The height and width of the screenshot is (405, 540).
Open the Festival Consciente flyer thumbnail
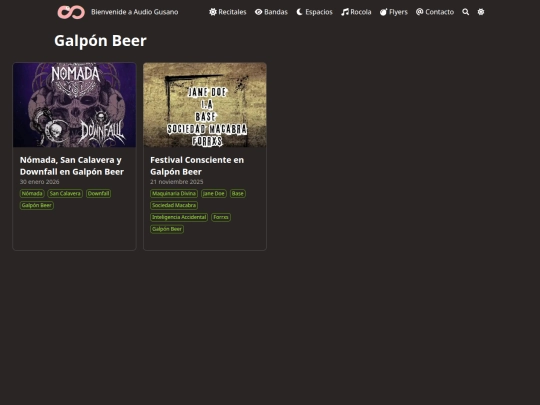[x=205, y=105]
